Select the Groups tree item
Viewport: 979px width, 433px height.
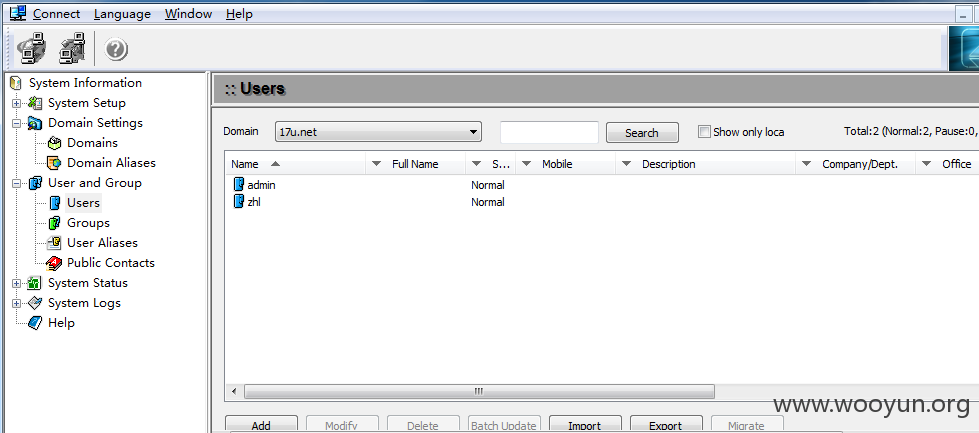(88, 223)
